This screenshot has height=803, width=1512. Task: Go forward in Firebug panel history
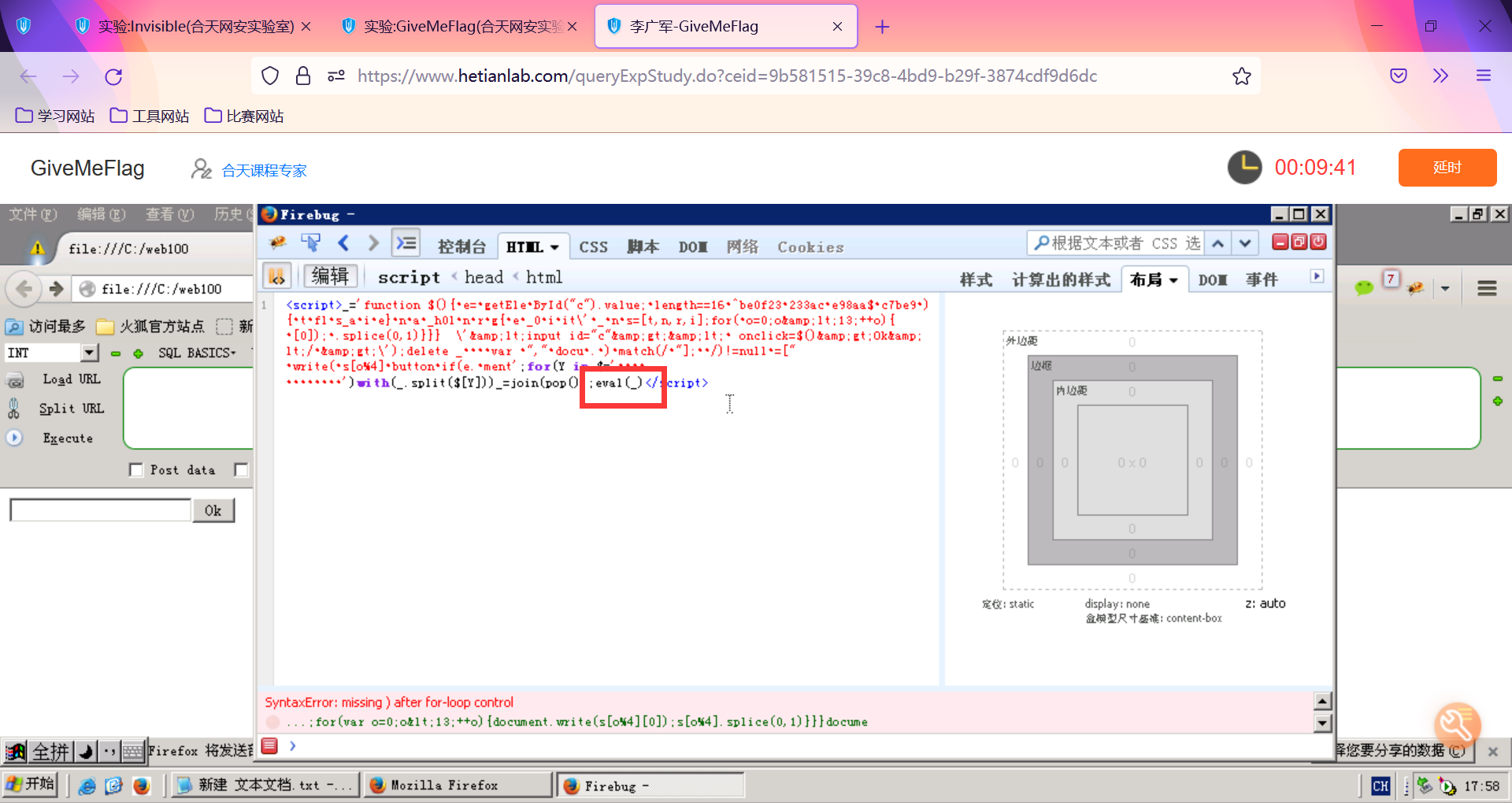[x=373, y=243]
